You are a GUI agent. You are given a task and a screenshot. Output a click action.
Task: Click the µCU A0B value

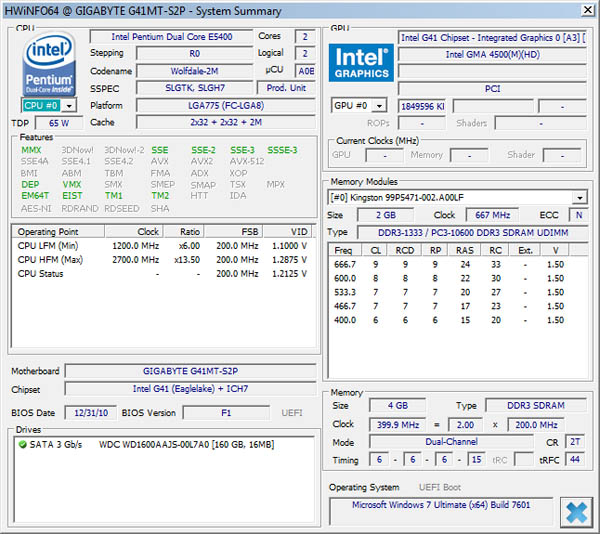305,71
